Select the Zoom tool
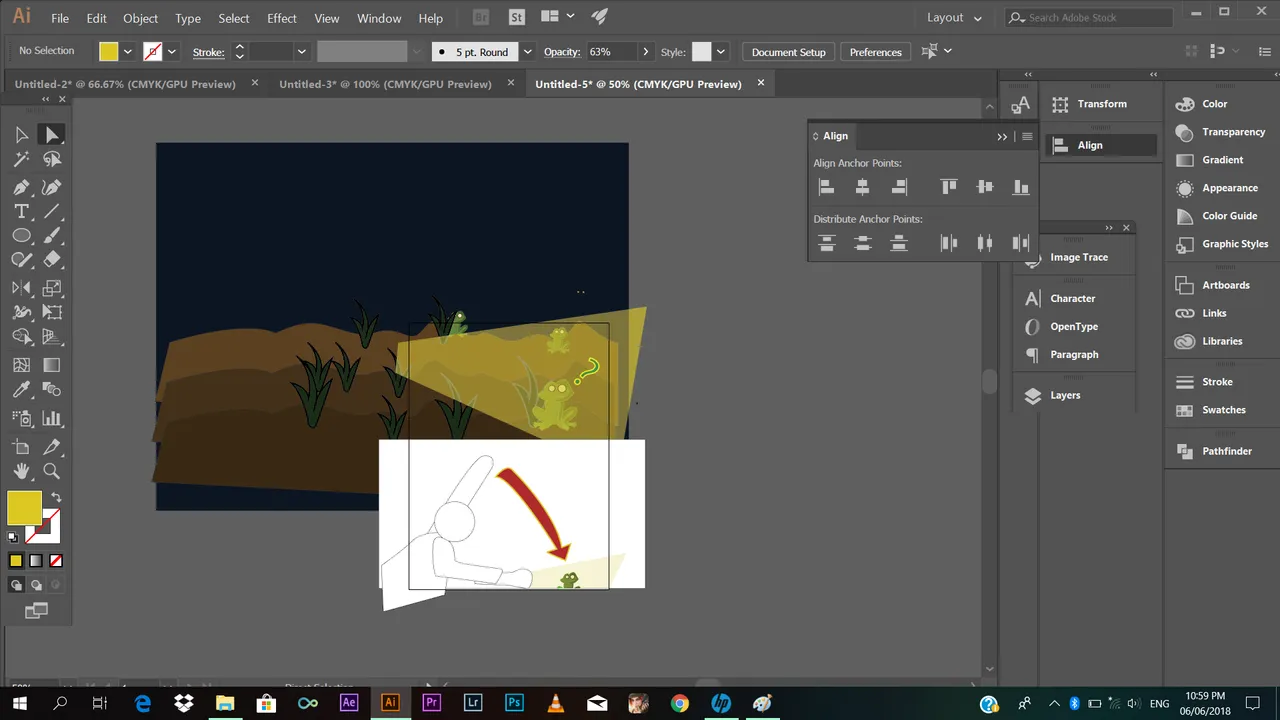This screenshot has width=1280, height=720. tap(52, 471)
